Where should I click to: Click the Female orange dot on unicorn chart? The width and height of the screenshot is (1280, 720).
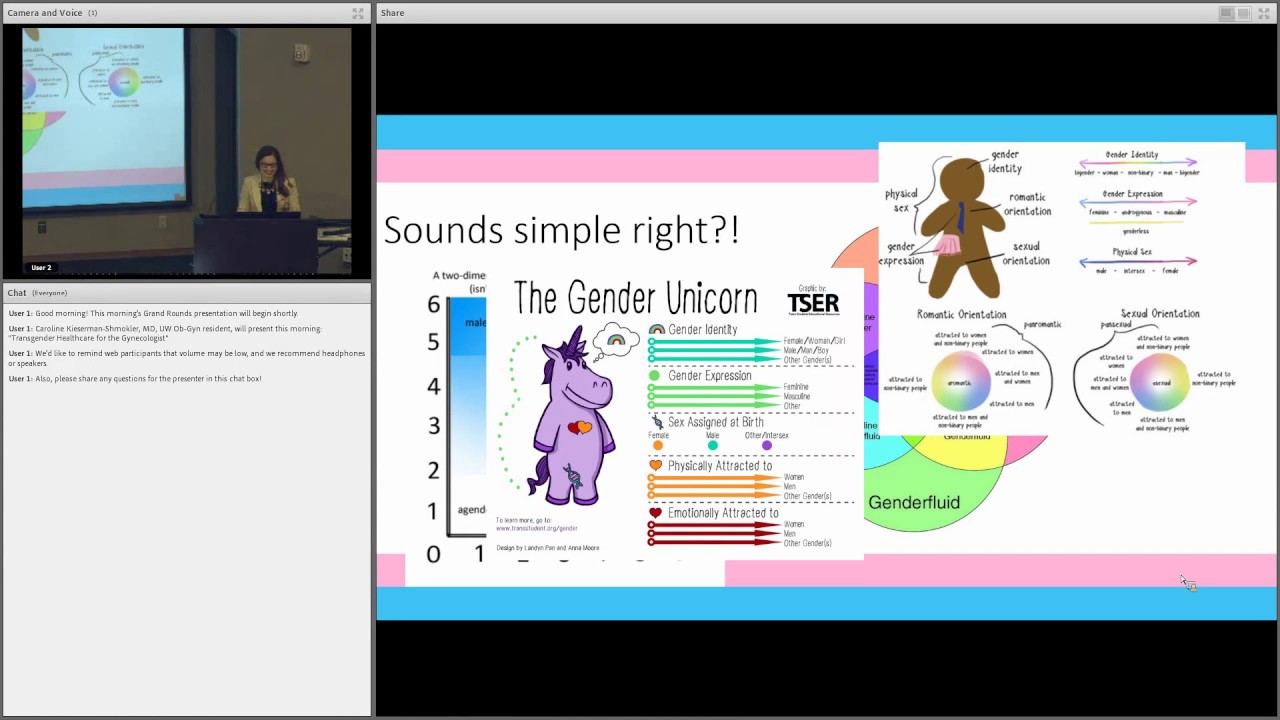658,445
